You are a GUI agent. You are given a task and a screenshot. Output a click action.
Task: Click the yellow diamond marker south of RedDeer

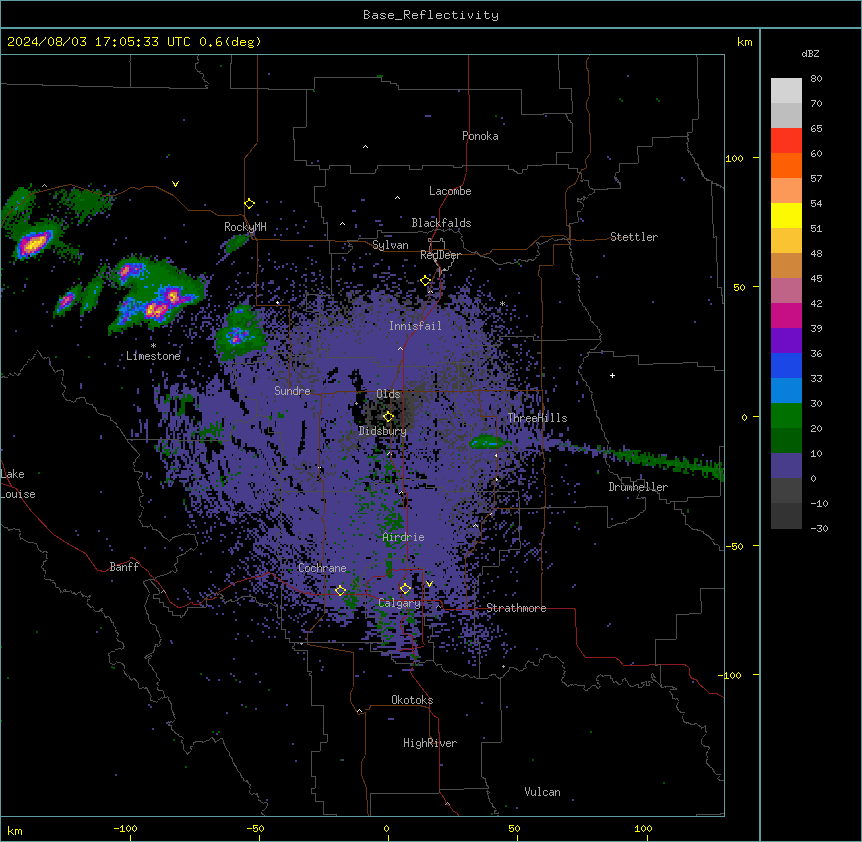coord(426,281)
